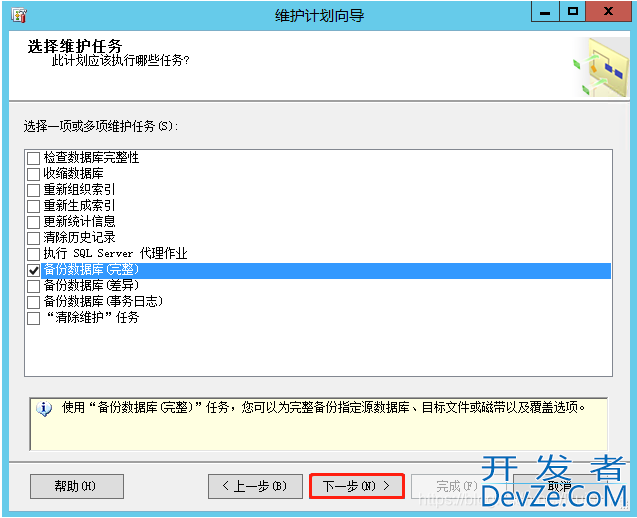Open help via 帮助(H) button
637x518 pixels.
pyautogui.click(x=76, y=486)
